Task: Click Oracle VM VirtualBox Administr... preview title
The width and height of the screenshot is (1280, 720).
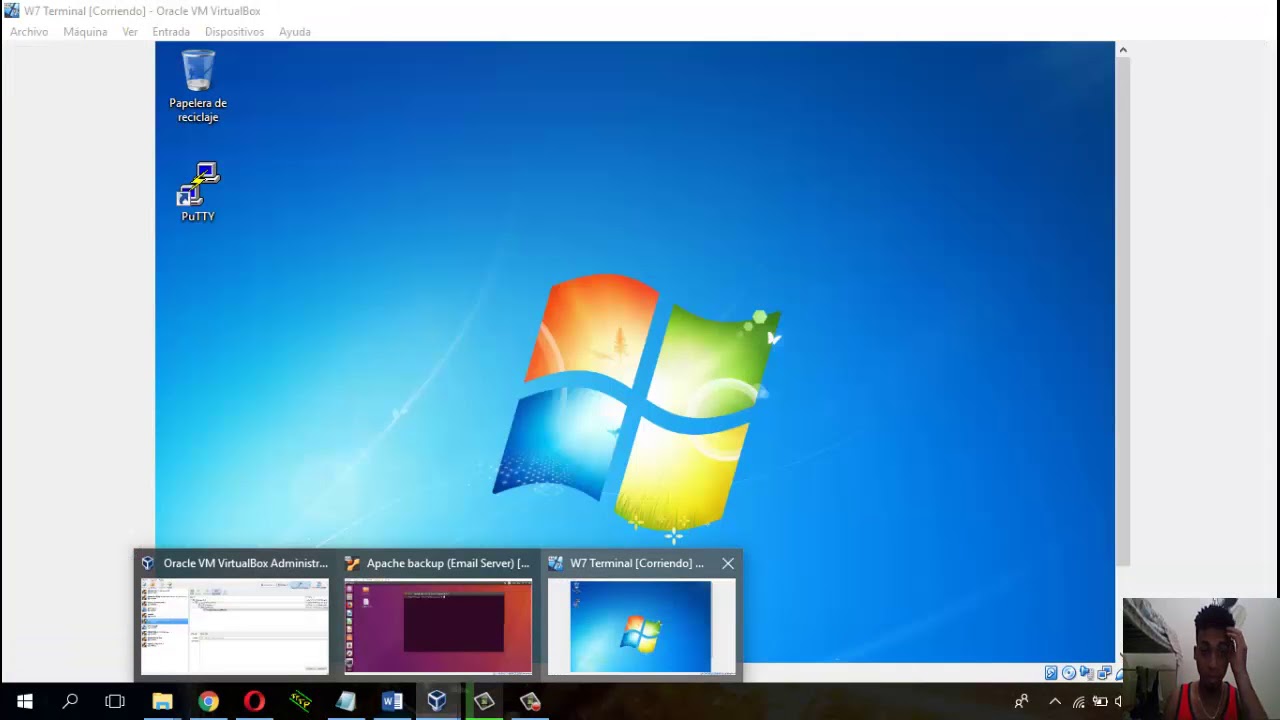Action: pos(245,563)
